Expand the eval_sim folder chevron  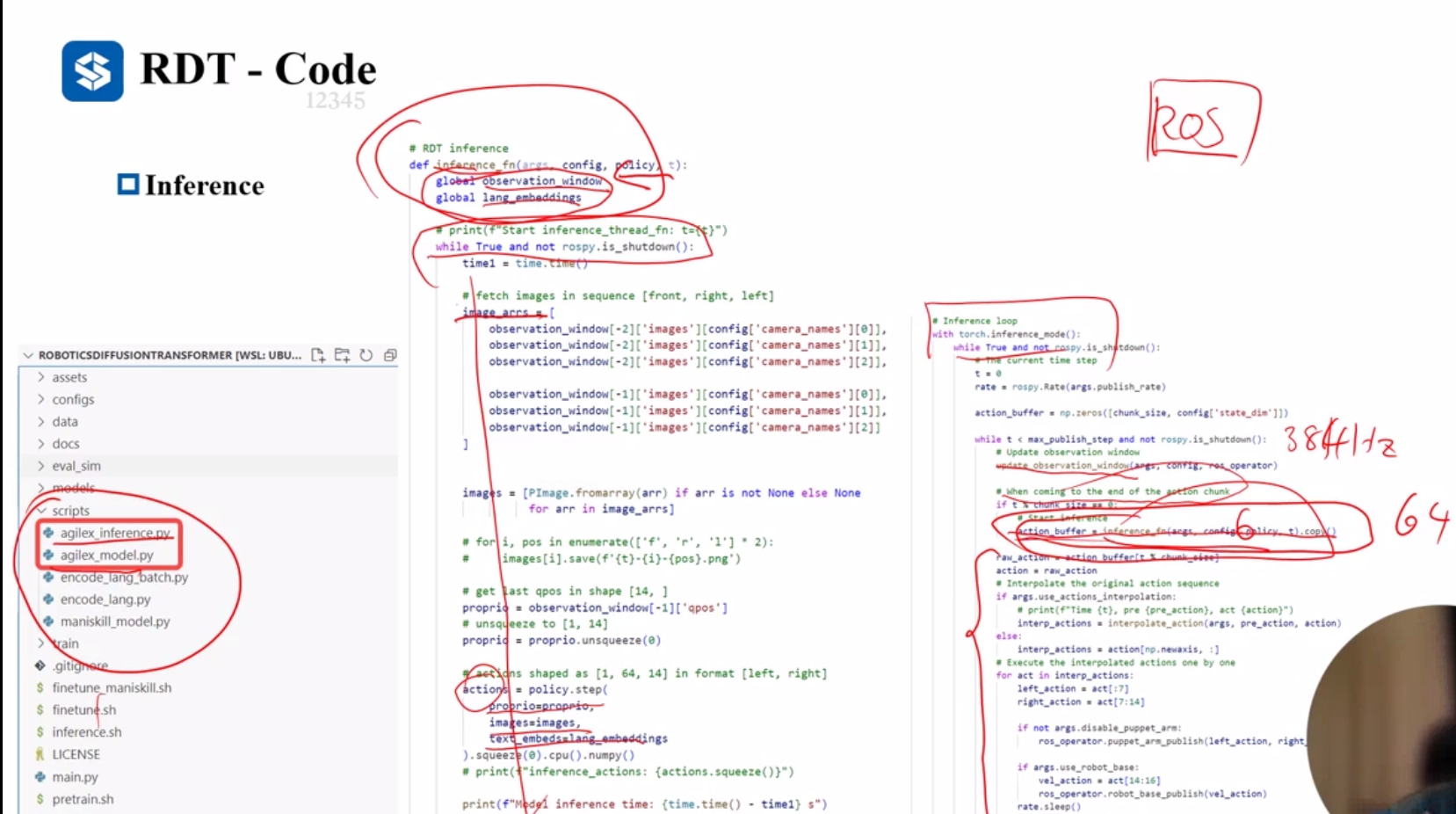tap(40, 466)
